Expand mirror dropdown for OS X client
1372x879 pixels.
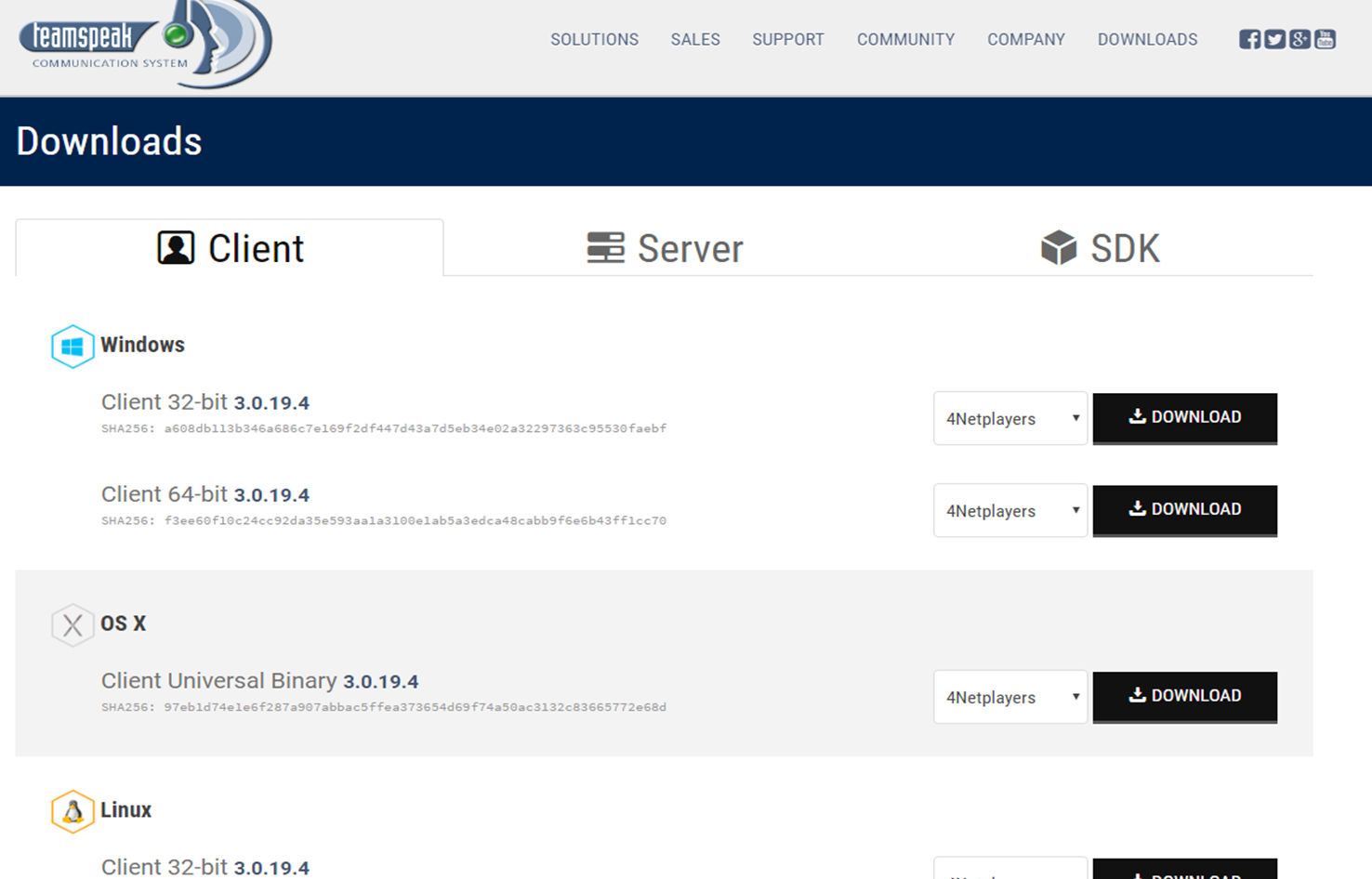click(x=1010, y=697)
